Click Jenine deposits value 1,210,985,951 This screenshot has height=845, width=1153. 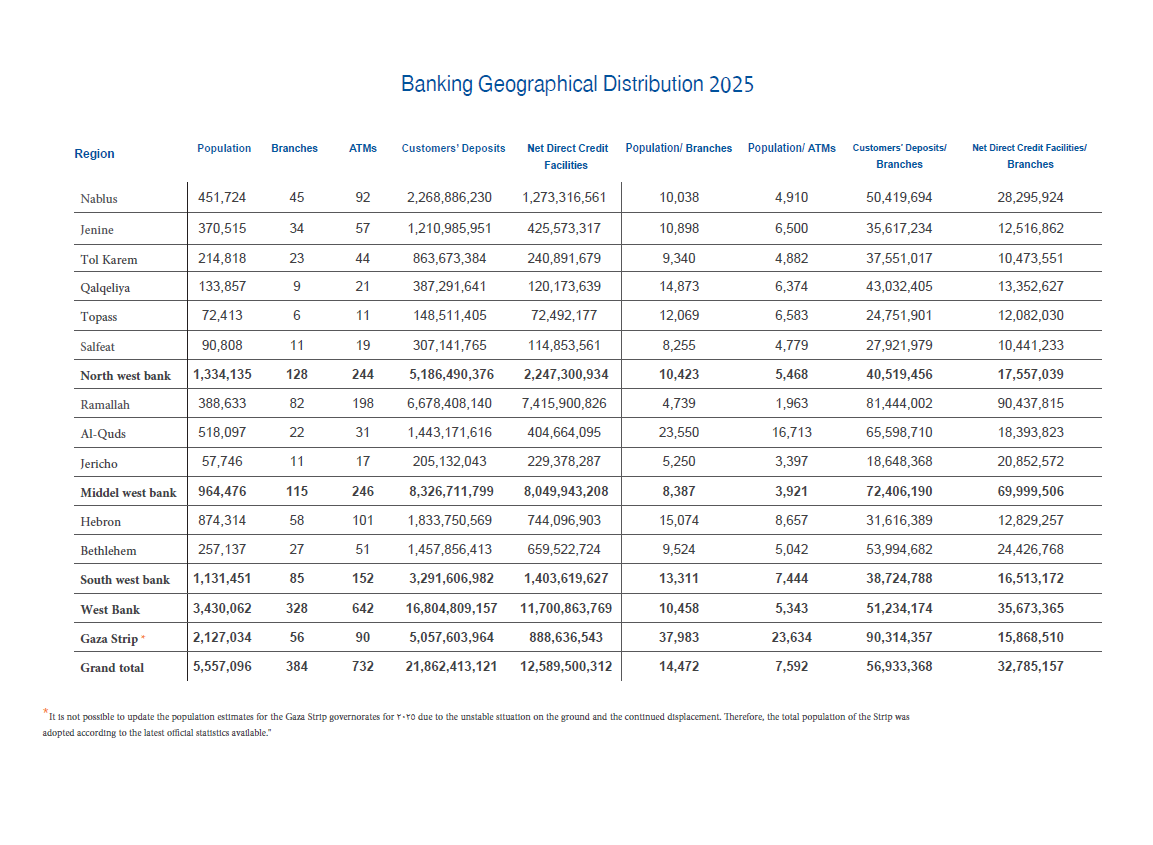(x=449, y=228)
